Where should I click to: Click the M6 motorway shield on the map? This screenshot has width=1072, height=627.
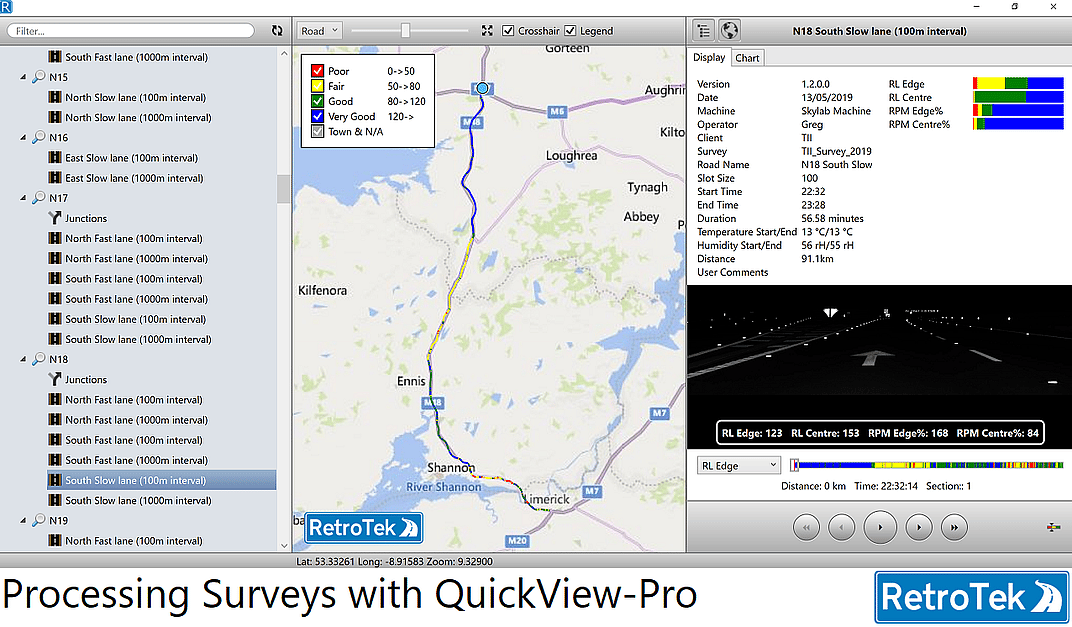pyautogui.click(x=557, y=111)
